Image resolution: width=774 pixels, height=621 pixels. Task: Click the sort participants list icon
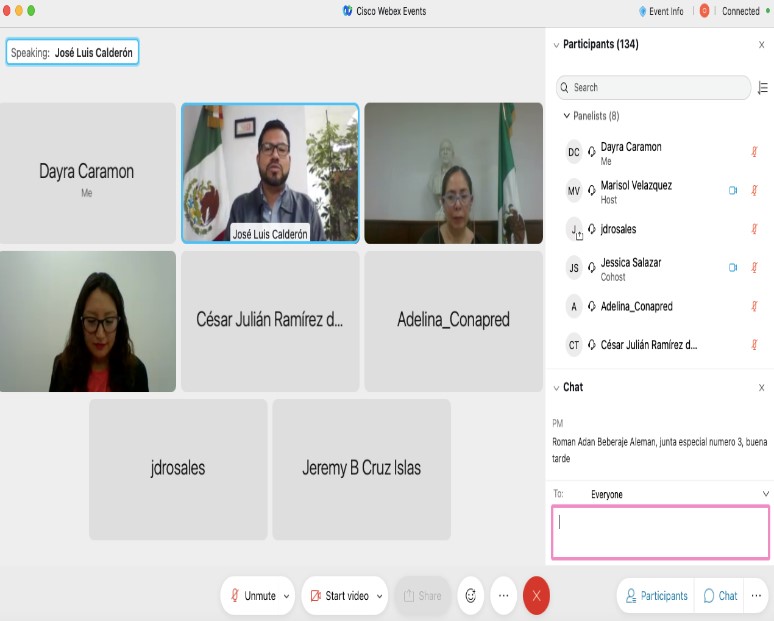click(x=763, y=87)
